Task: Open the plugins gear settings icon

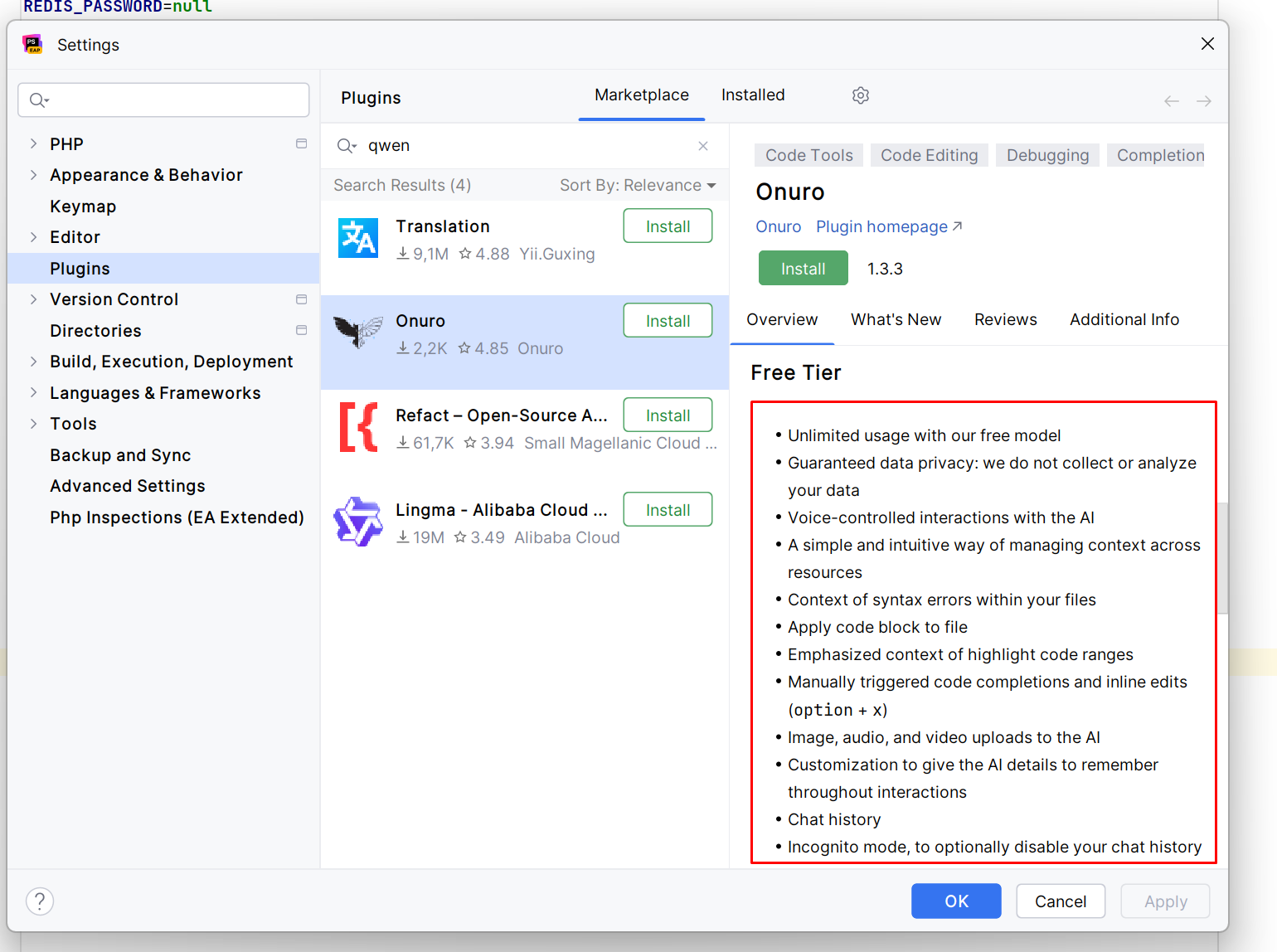Action: 861,95
